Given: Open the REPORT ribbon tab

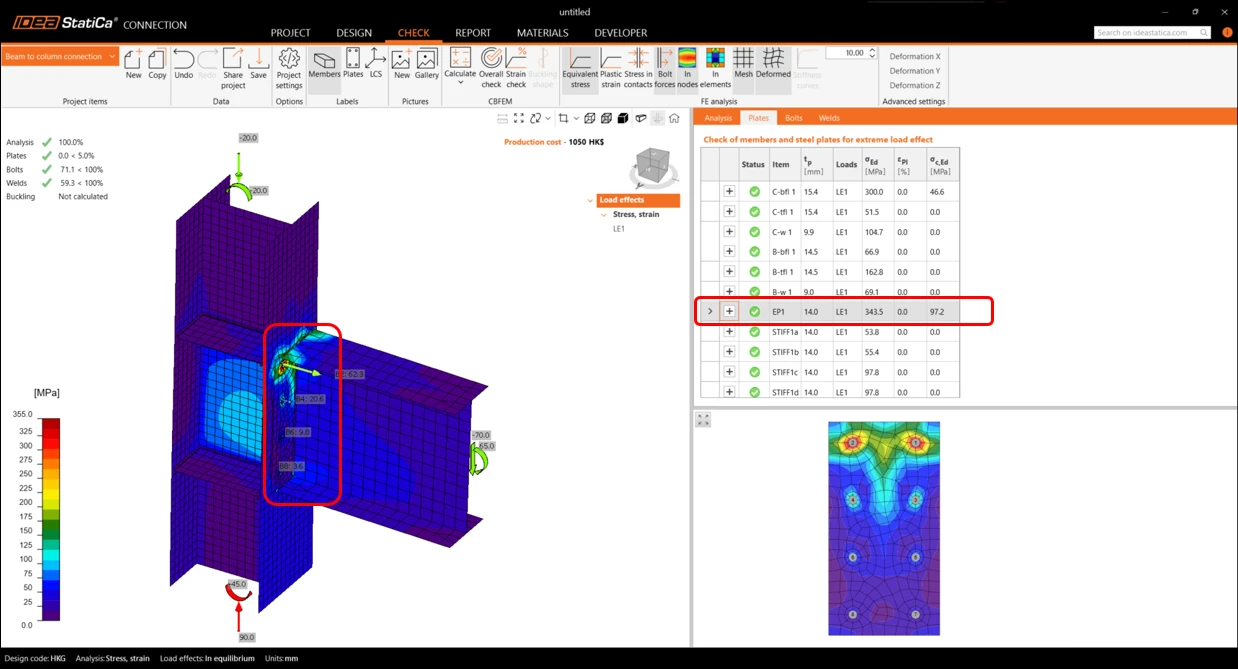Looking at the screenshot, I should 473,33.
